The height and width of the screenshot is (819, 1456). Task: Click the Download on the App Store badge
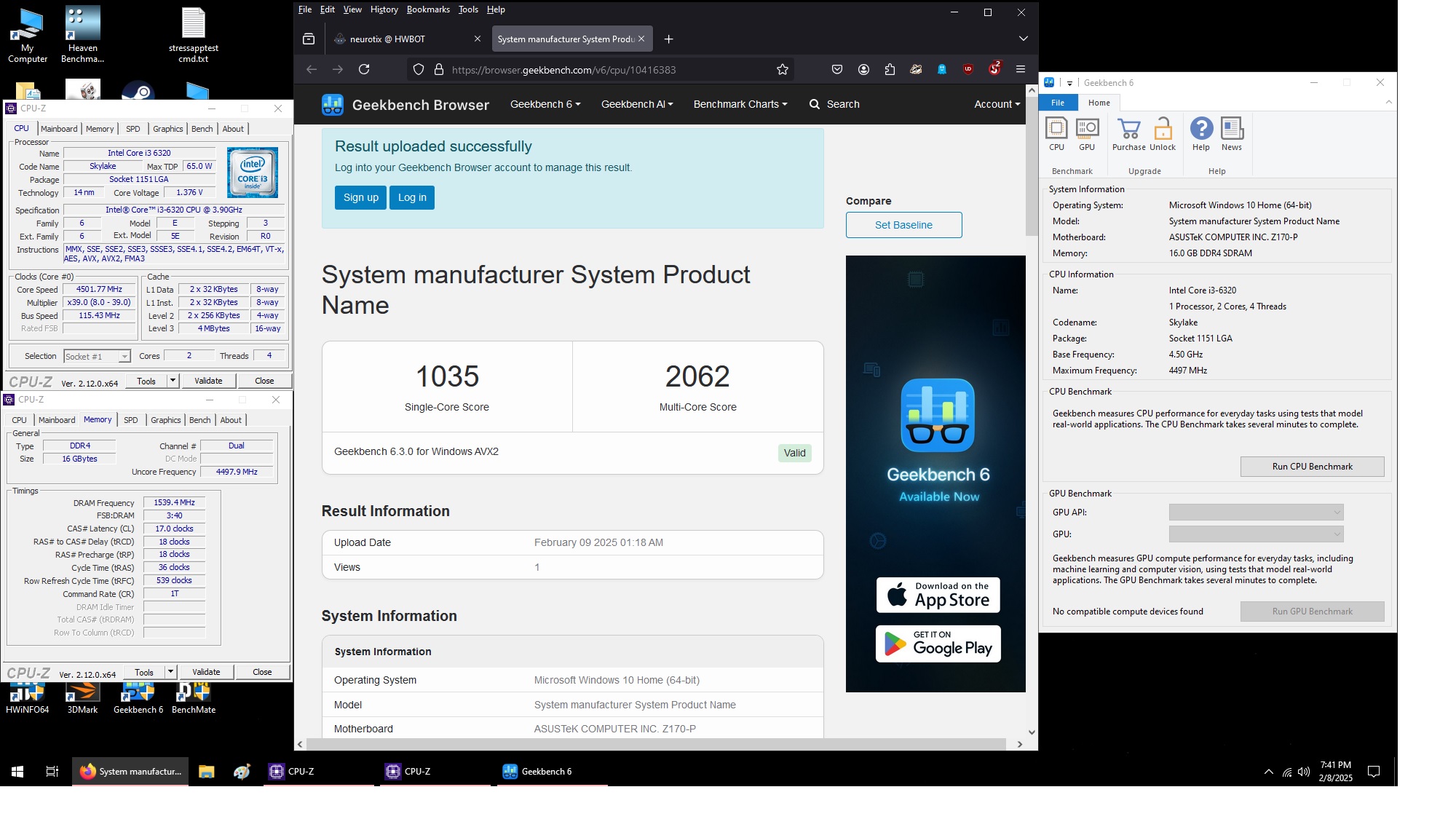(938, 595)
